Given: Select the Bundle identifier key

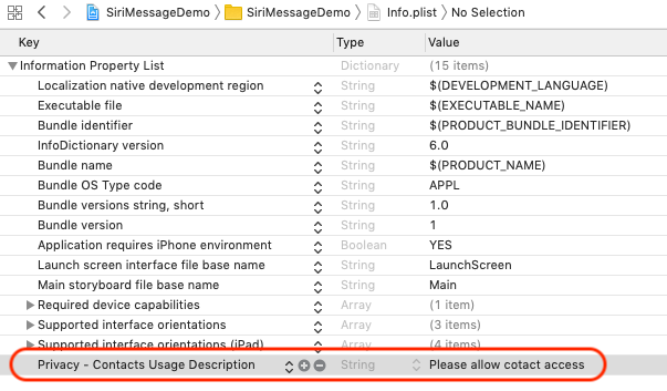Looking at the screenshot, I should [x=85, y=126].
